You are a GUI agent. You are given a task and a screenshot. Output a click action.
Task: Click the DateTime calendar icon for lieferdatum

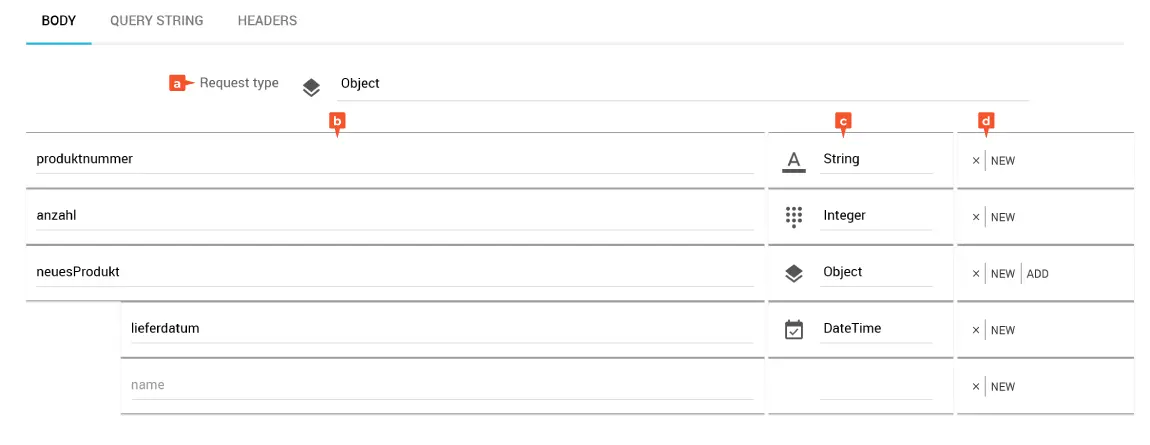(x=794, y=329)
